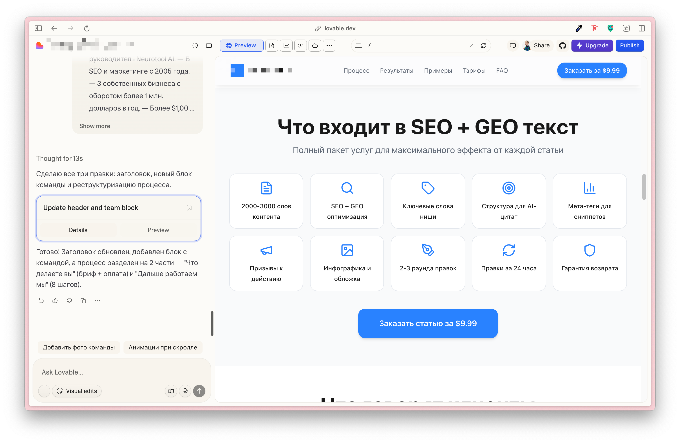This screenshot has width=680, height=443.
Task: Select the 'Анимации при скролле' suggestion
Action: [163, 347]
